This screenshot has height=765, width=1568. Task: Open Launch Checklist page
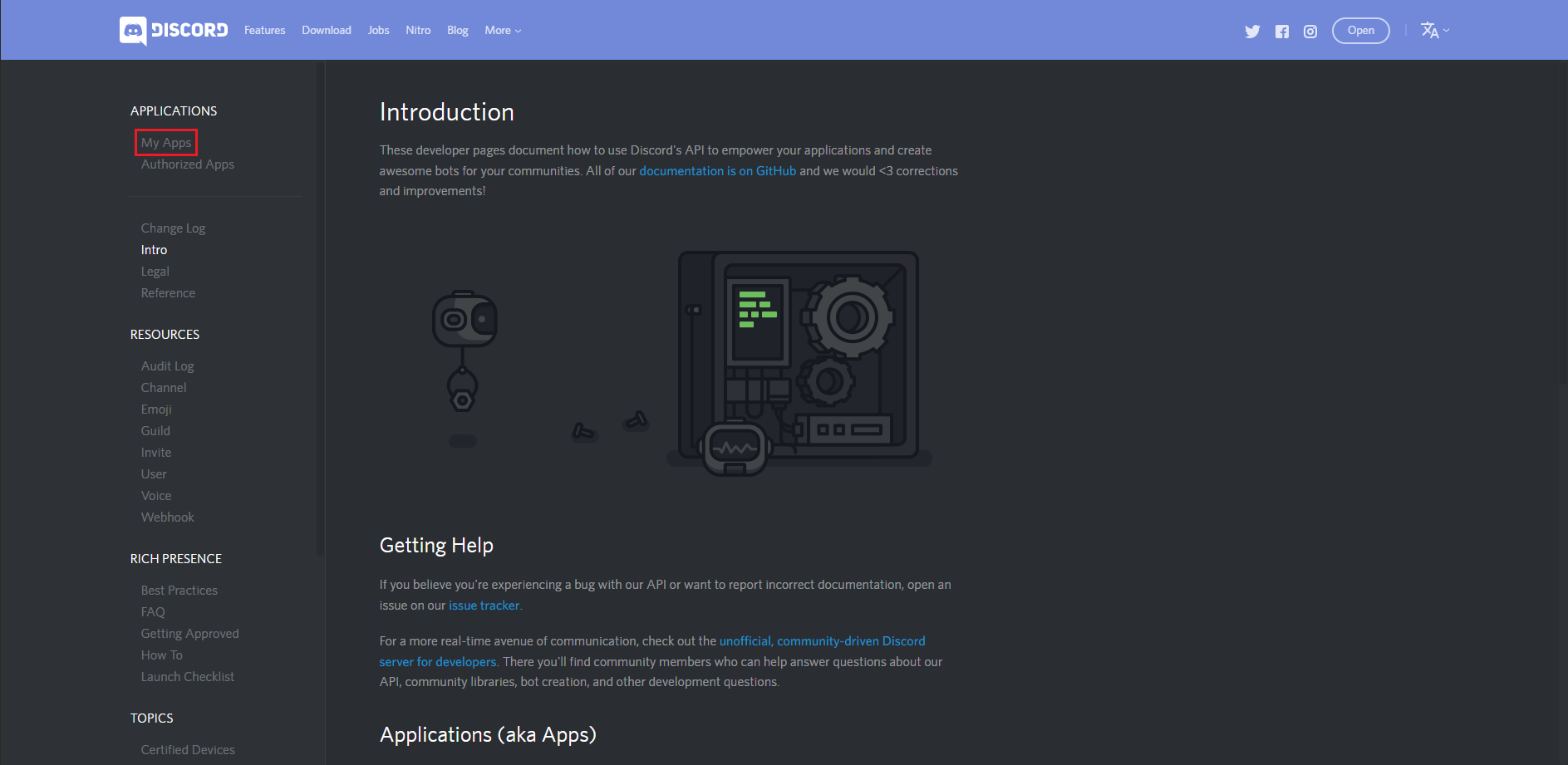pyautogui.click(x=188, y=677)
